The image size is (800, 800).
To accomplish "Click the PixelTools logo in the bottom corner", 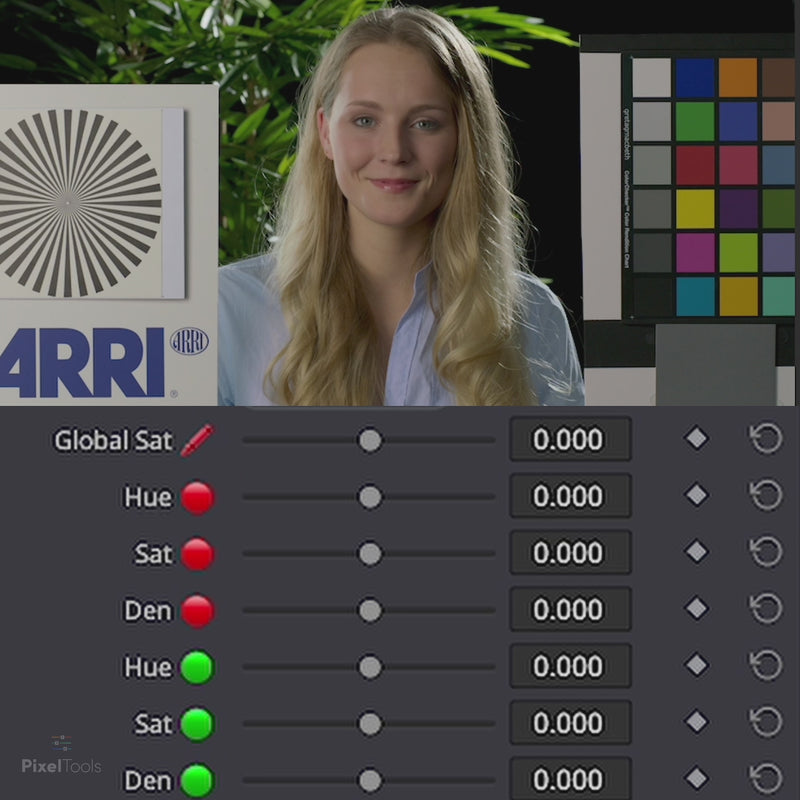I will coord(64,763).
